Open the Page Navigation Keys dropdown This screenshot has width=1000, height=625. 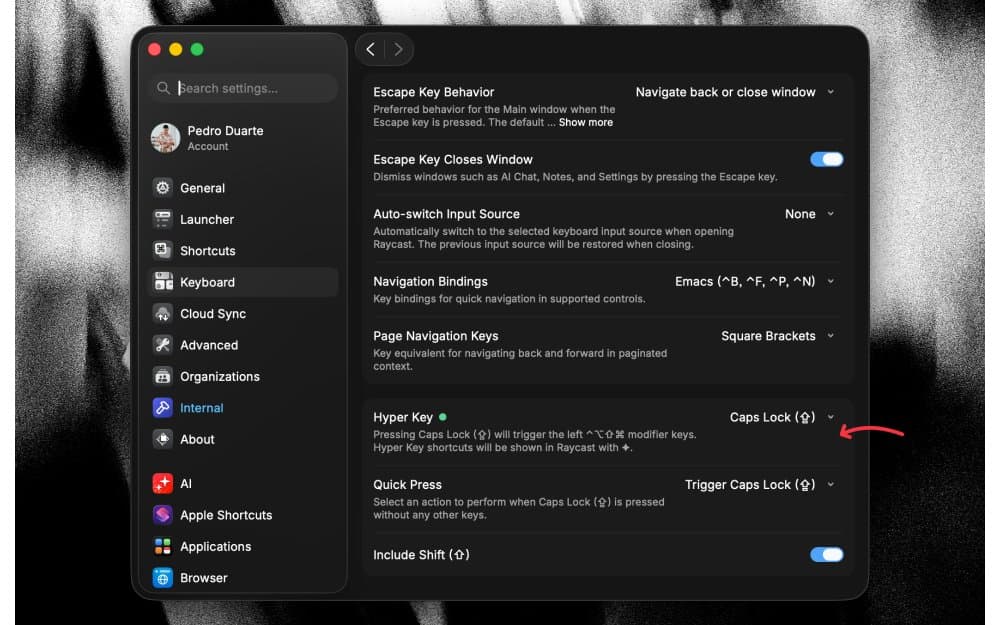pos(777,335)
